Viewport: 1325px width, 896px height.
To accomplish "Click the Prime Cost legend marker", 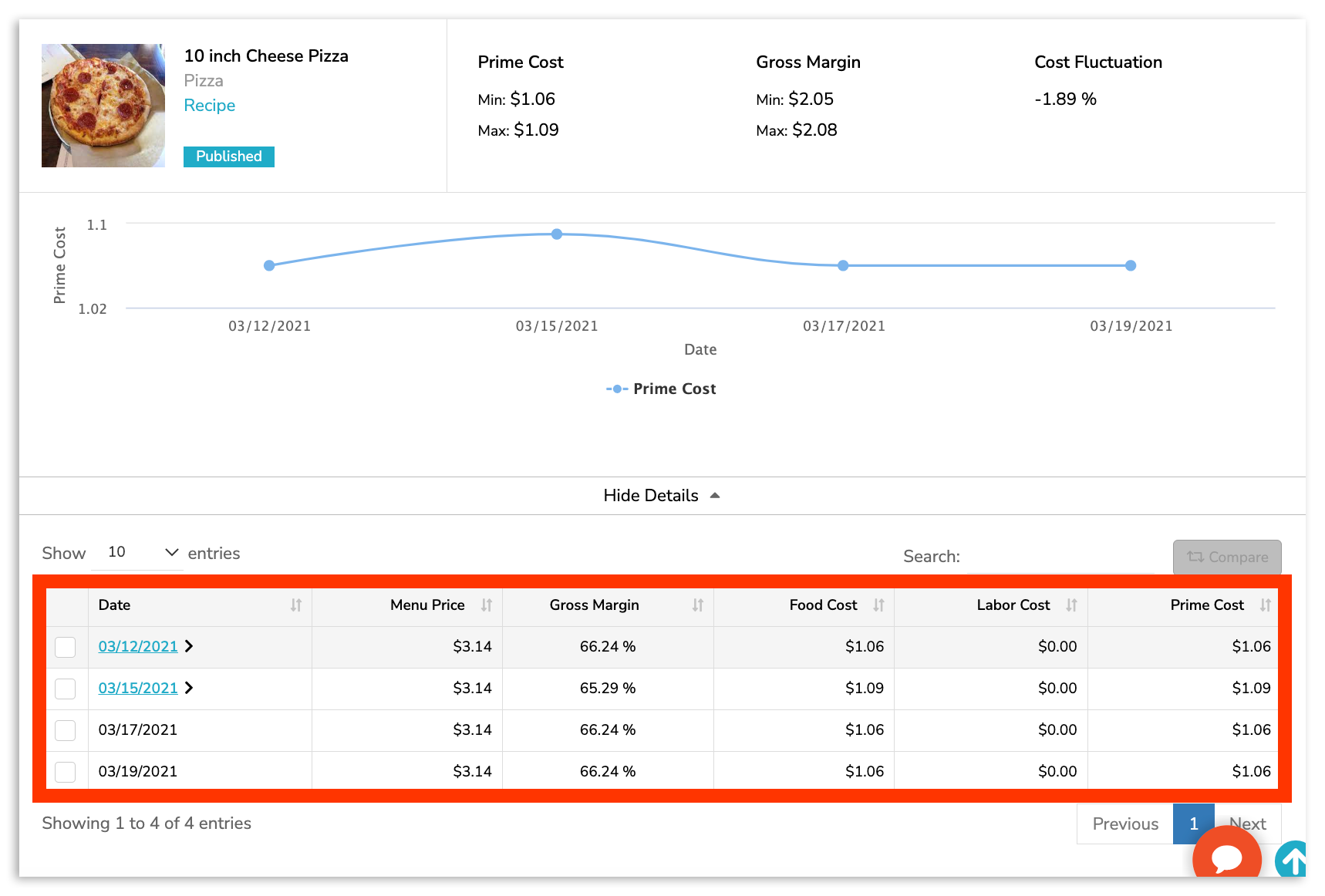I will (616, 389).
